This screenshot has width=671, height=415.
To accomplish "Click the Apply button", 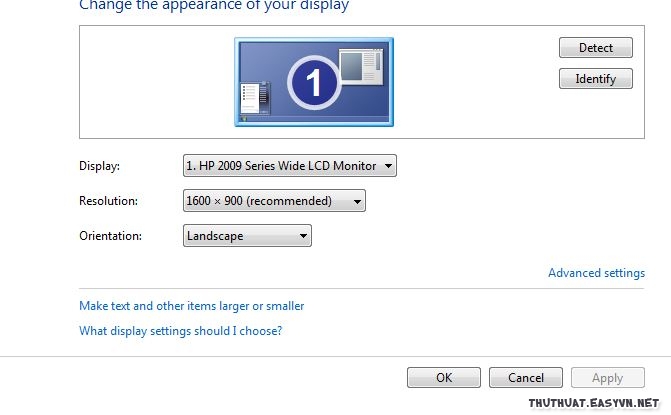I will pyautogui.click(x=607, y=378).
